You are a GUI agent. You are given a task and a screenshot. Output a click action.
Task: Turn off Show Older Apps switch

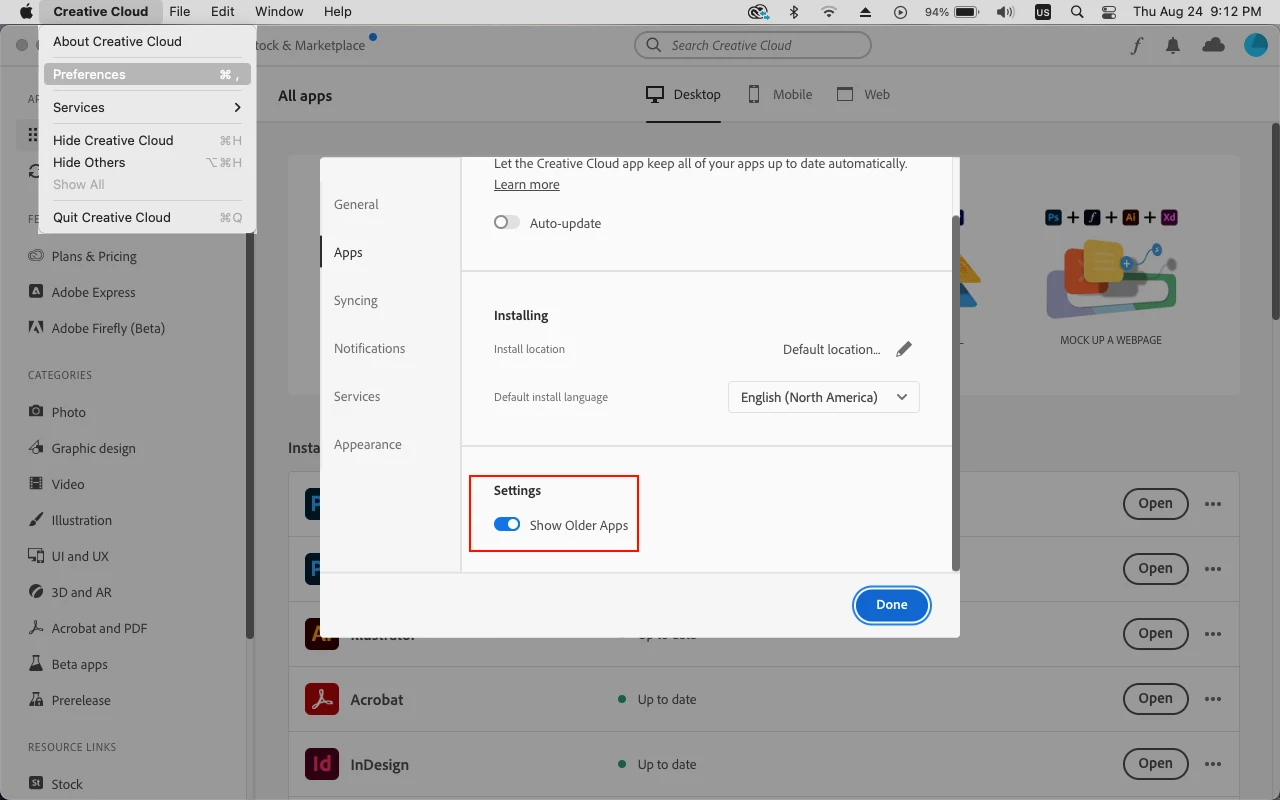click(507, 525)
